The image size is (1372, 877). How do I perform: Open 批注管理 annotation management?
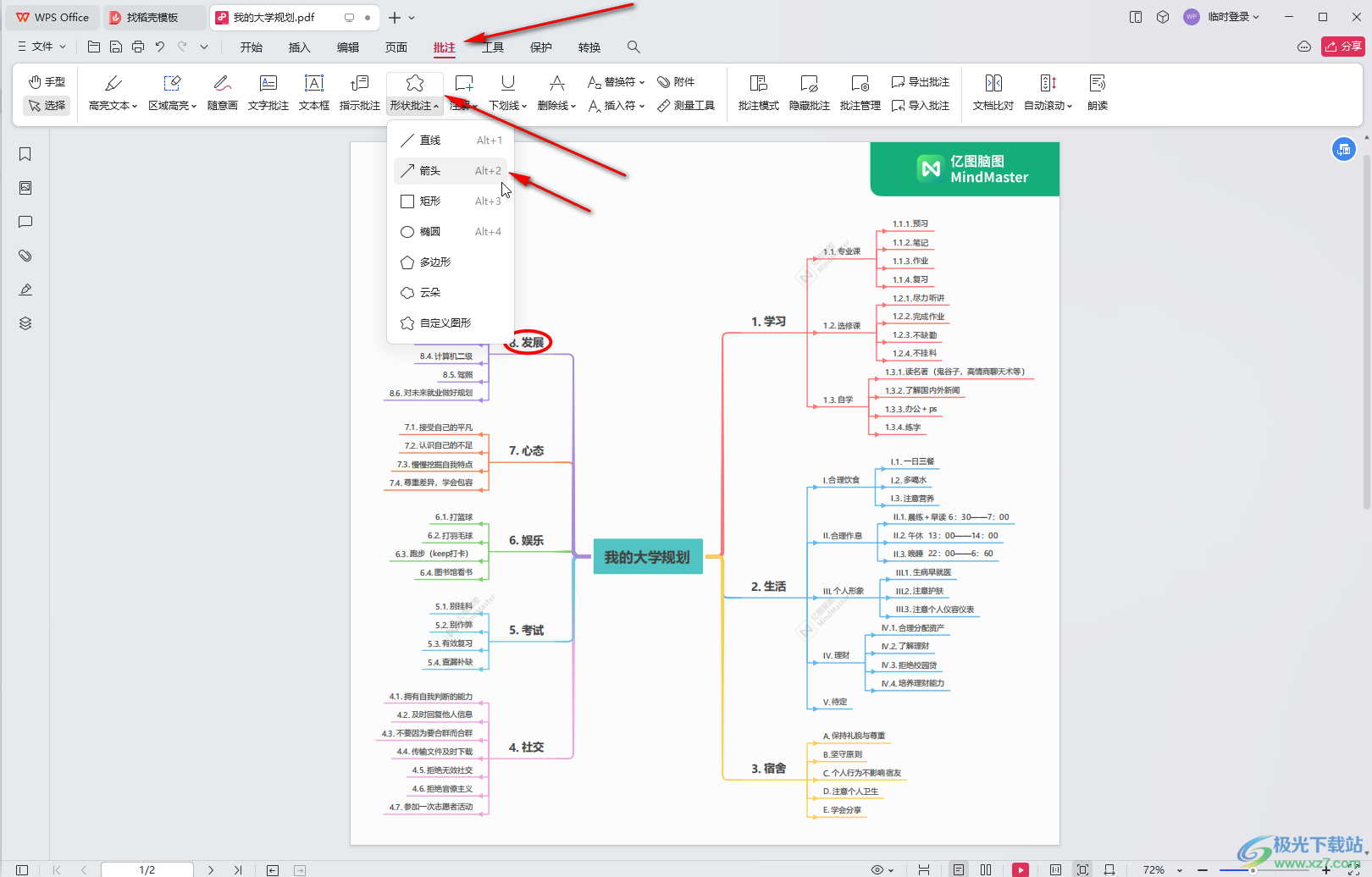coord(860,92)
